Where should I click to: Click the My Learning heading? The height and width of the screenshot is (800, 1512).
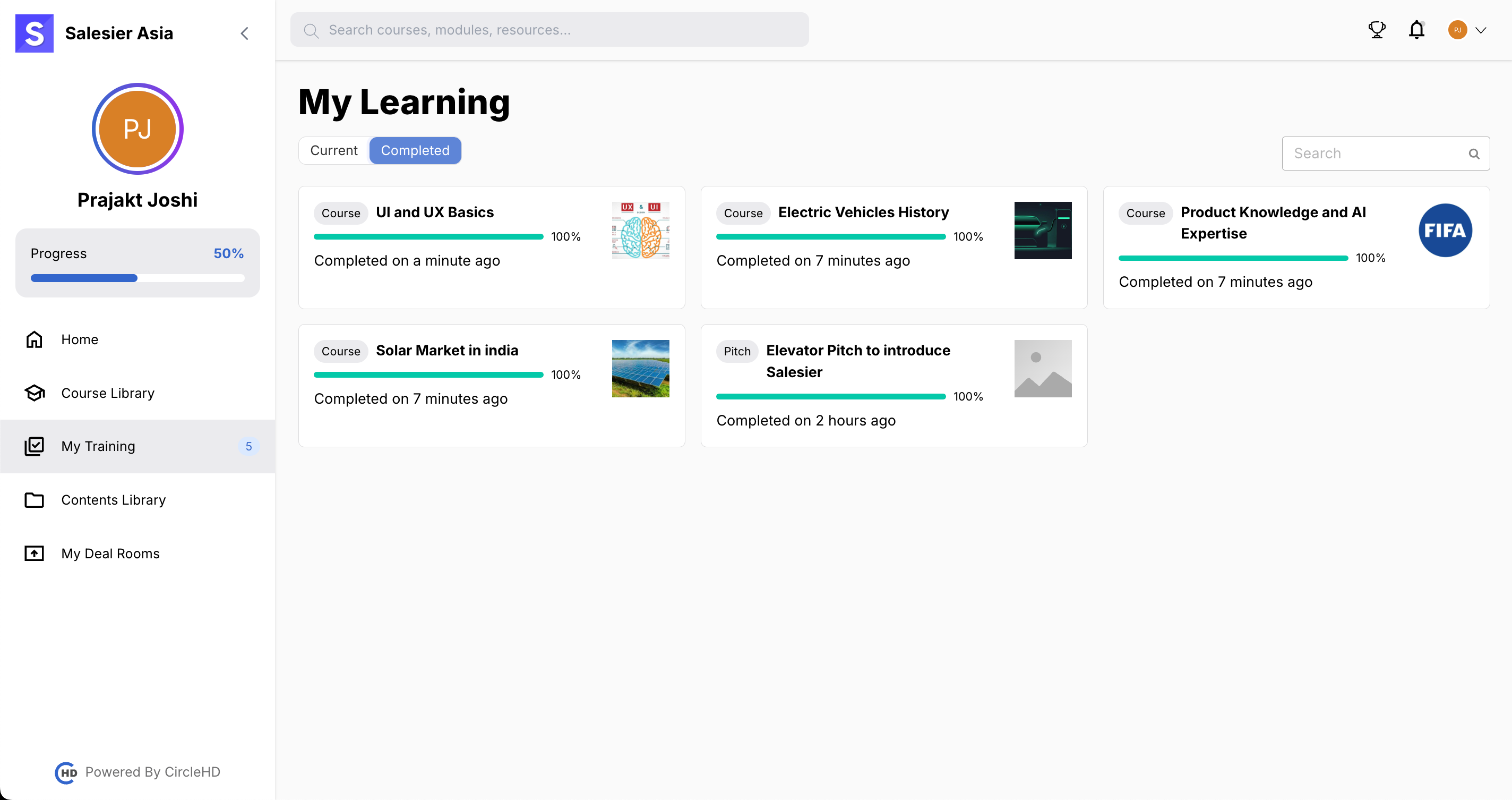click(x=404, y=102)
